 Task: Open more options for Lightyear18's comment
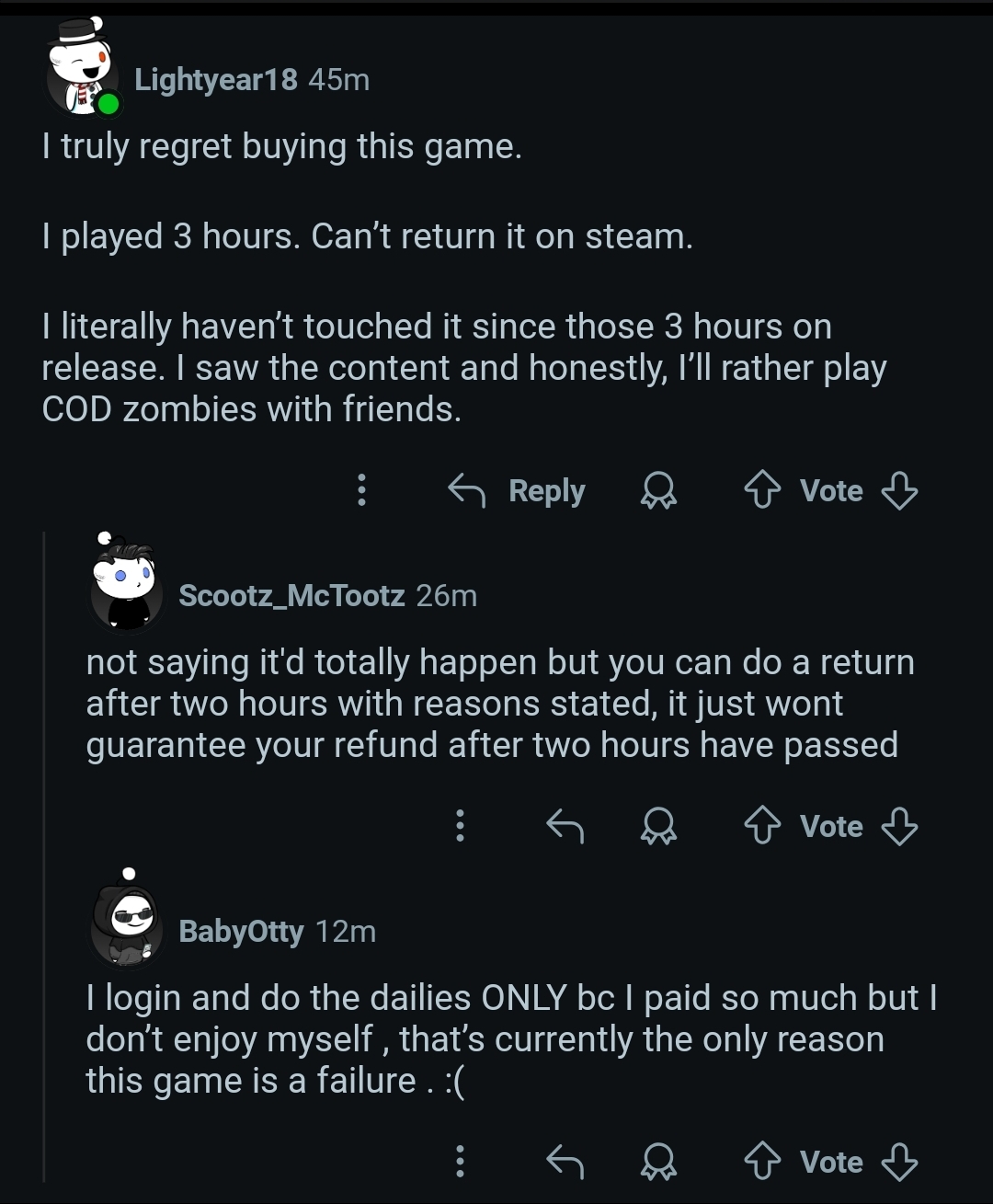[x=362, y=490]
